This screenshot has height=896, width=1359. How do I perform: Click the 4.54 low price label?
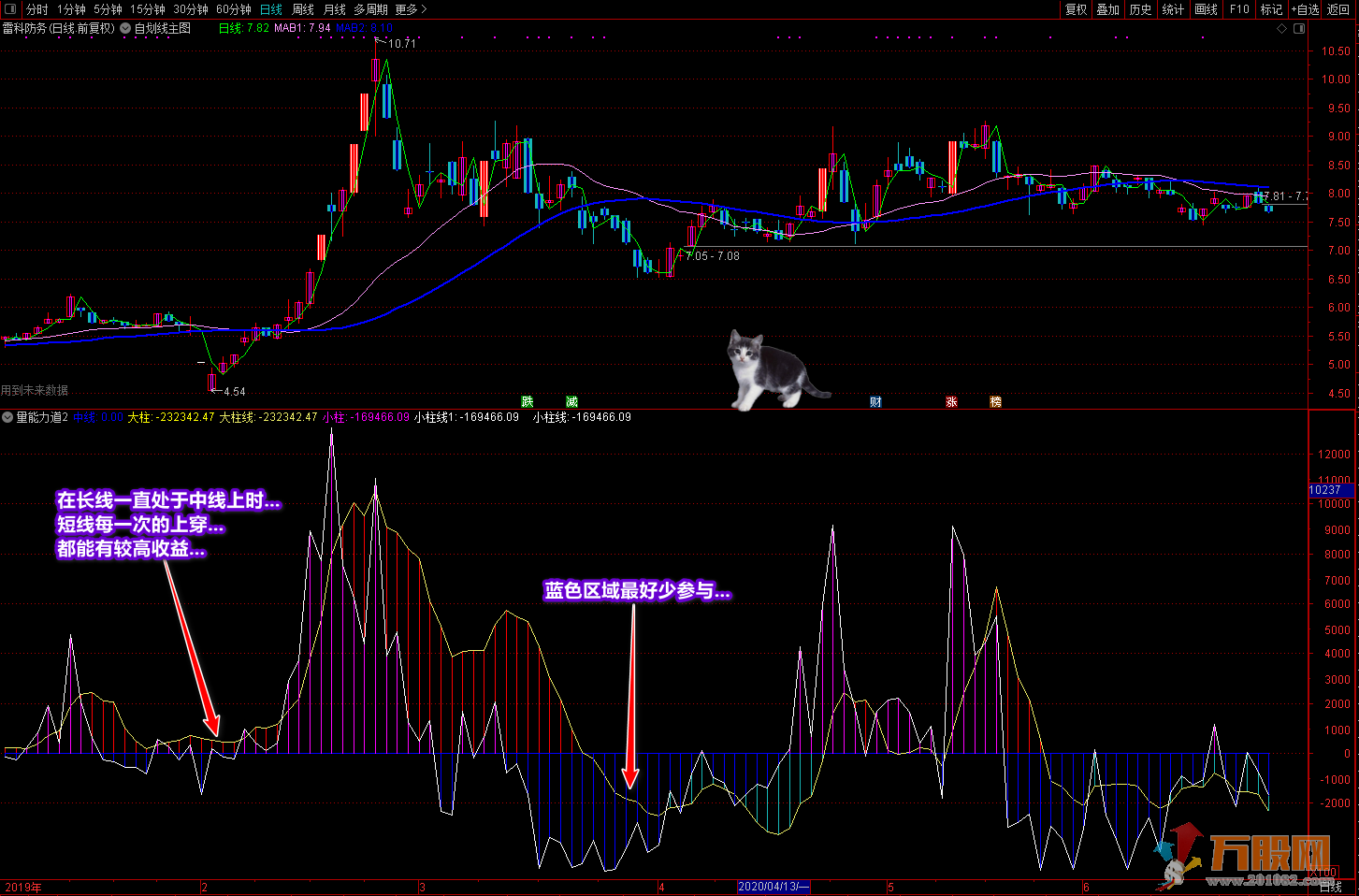coord(234,392)
